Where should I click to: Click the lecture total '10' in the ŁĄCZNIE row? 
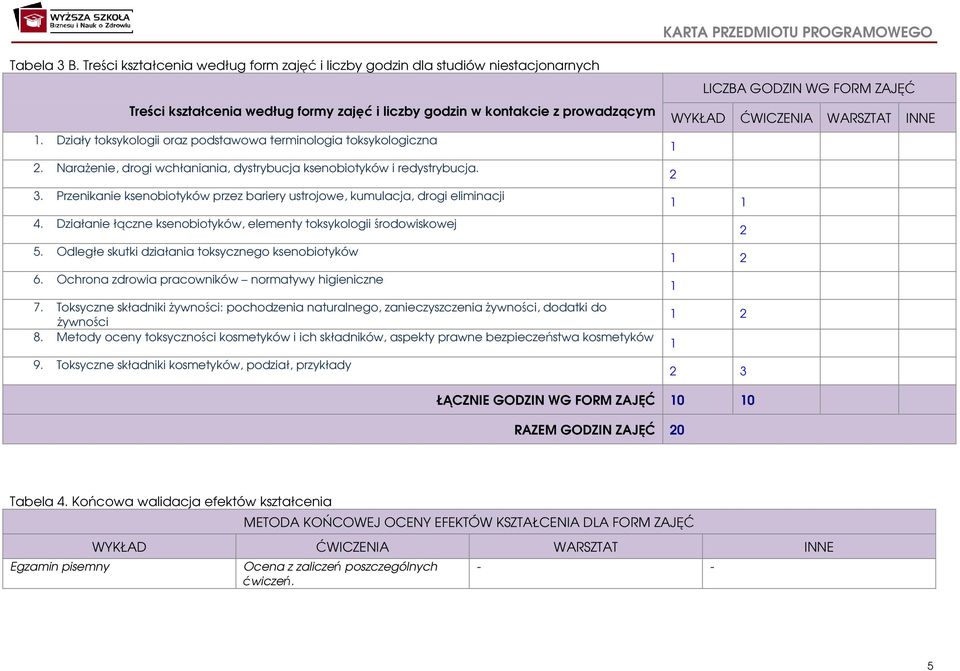[x=677, y=400]
